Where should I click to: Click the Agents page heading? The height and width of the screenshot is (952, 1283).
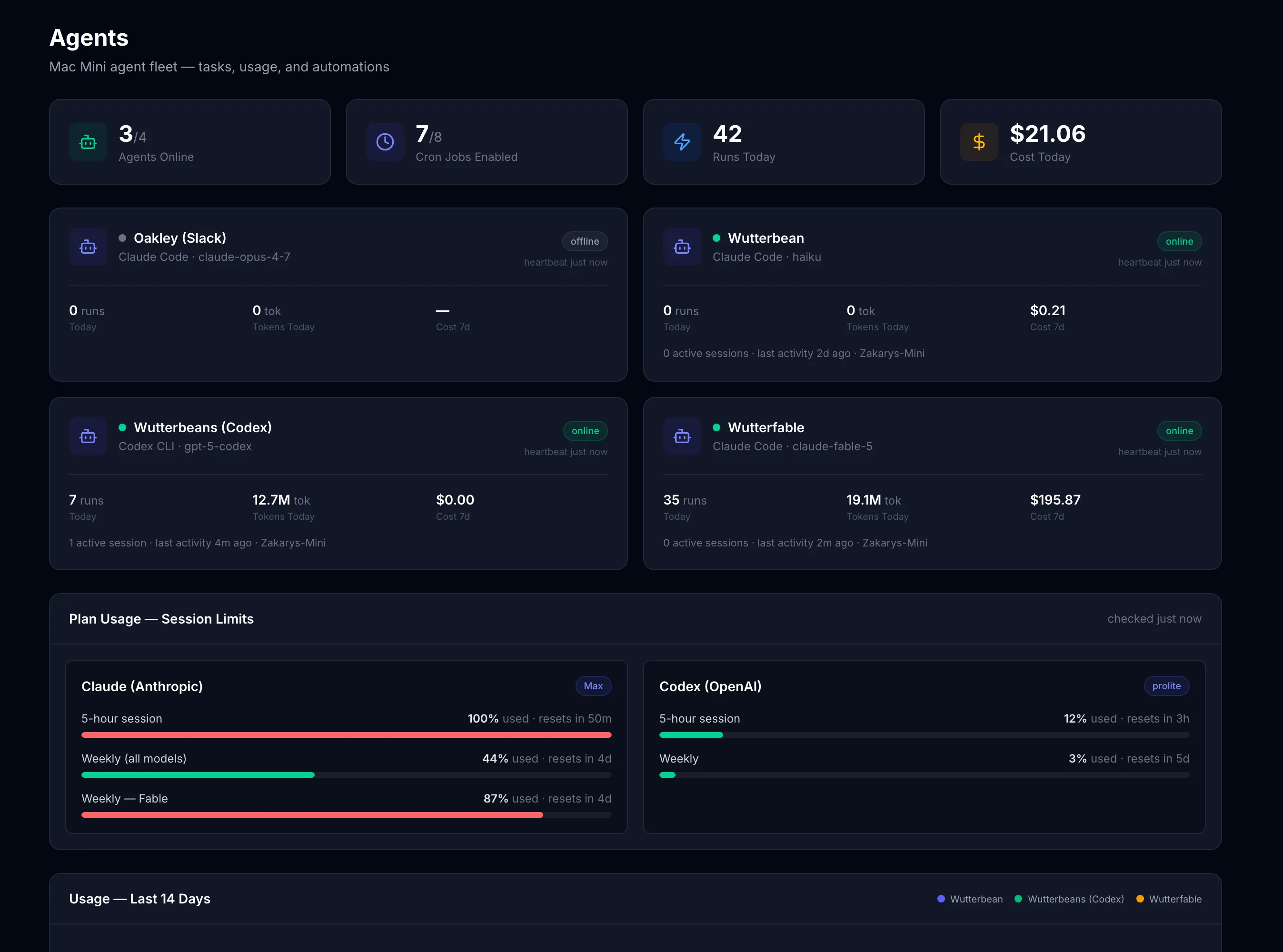(89, 38)
